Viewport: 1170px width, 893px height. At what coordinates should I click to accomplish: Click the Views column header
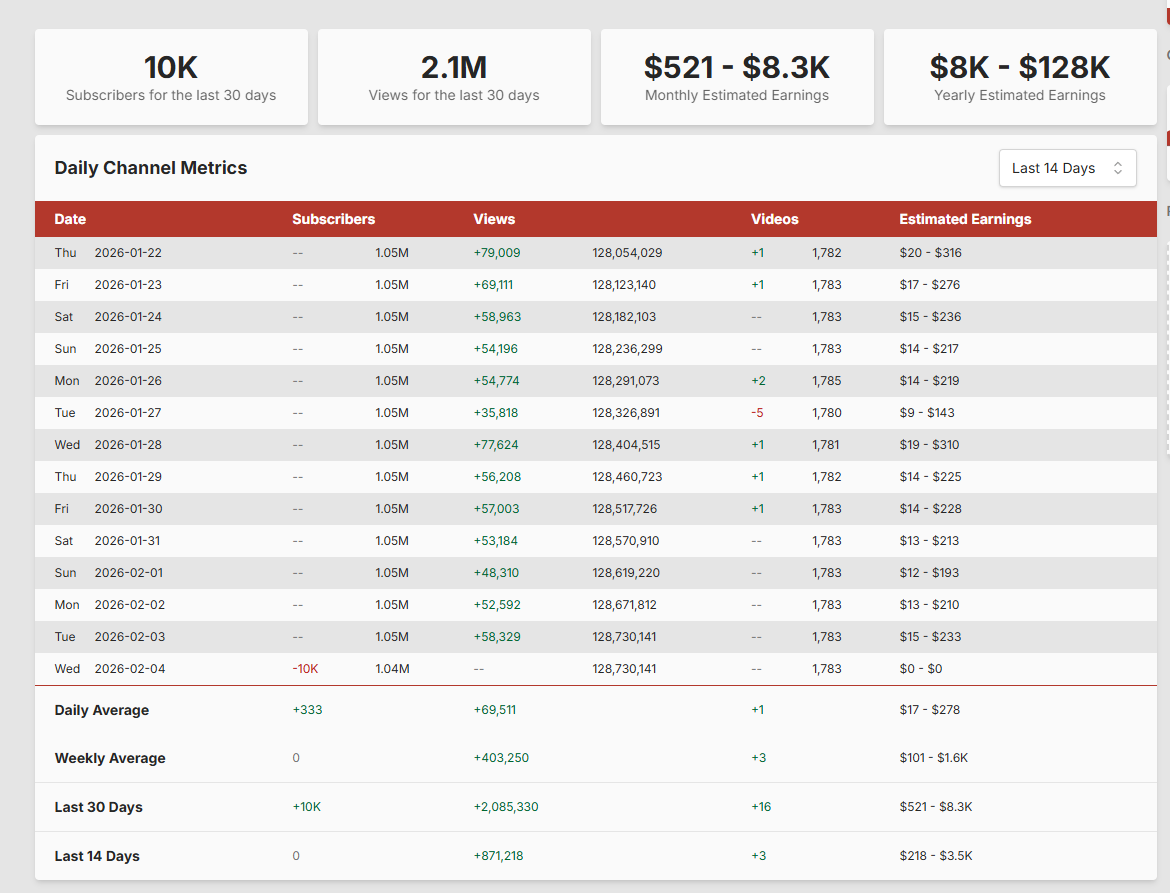pos(494,219)
